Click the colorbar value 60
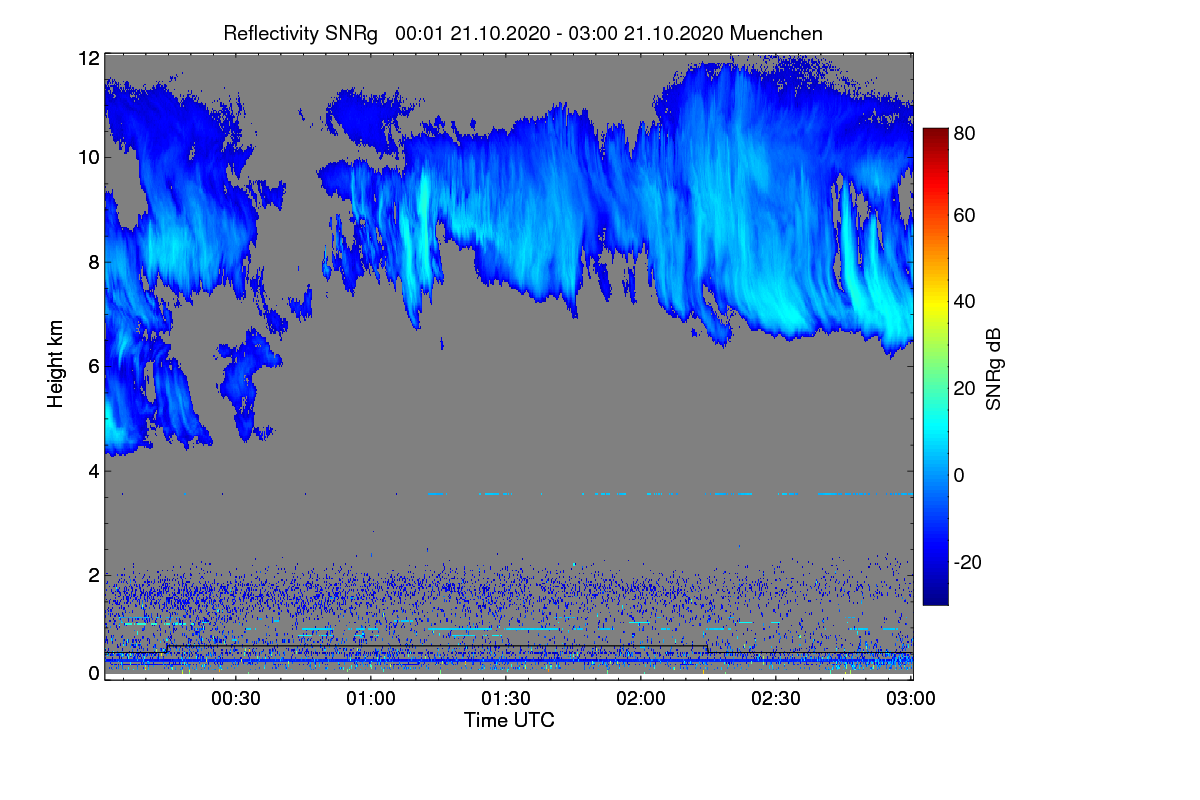The width and height of the screenshot is (1200, 800). point(964,215)
